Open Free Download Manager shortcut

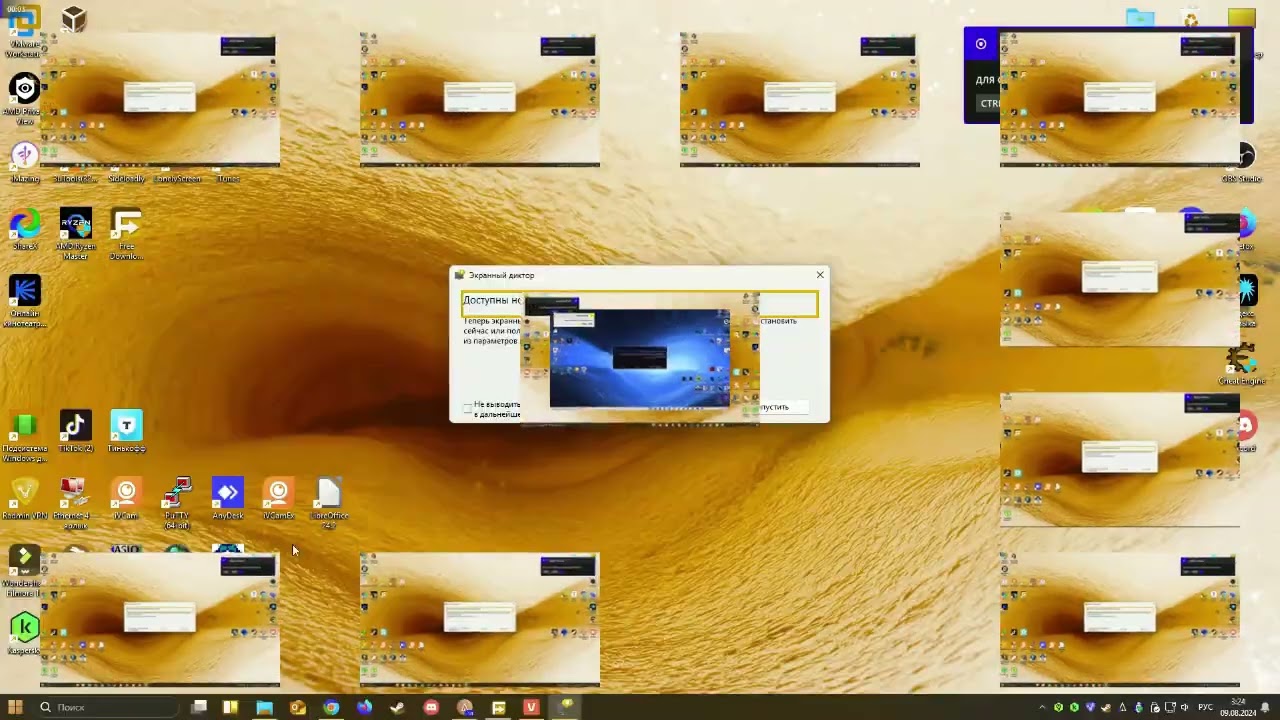pyautogui.click(x=126, y=234)
